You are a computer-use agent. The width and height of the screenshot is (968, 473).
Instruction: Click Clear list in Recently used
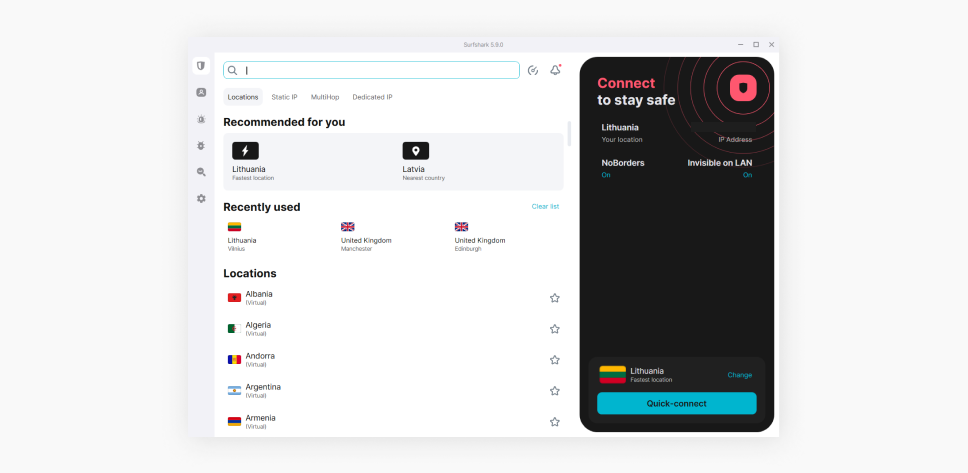[546, 206]
